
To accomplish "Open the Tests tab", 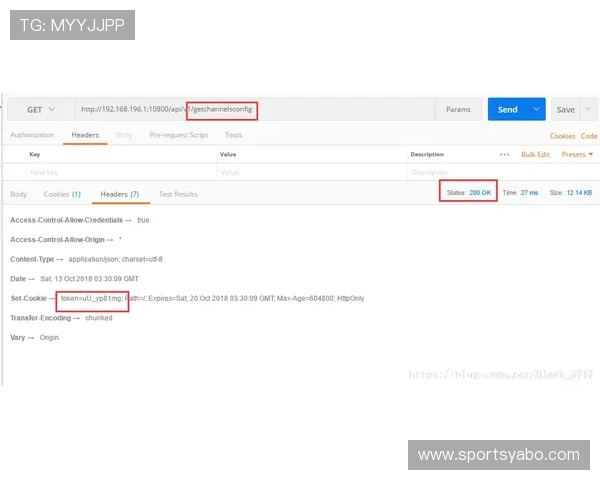I will point(233,135).
